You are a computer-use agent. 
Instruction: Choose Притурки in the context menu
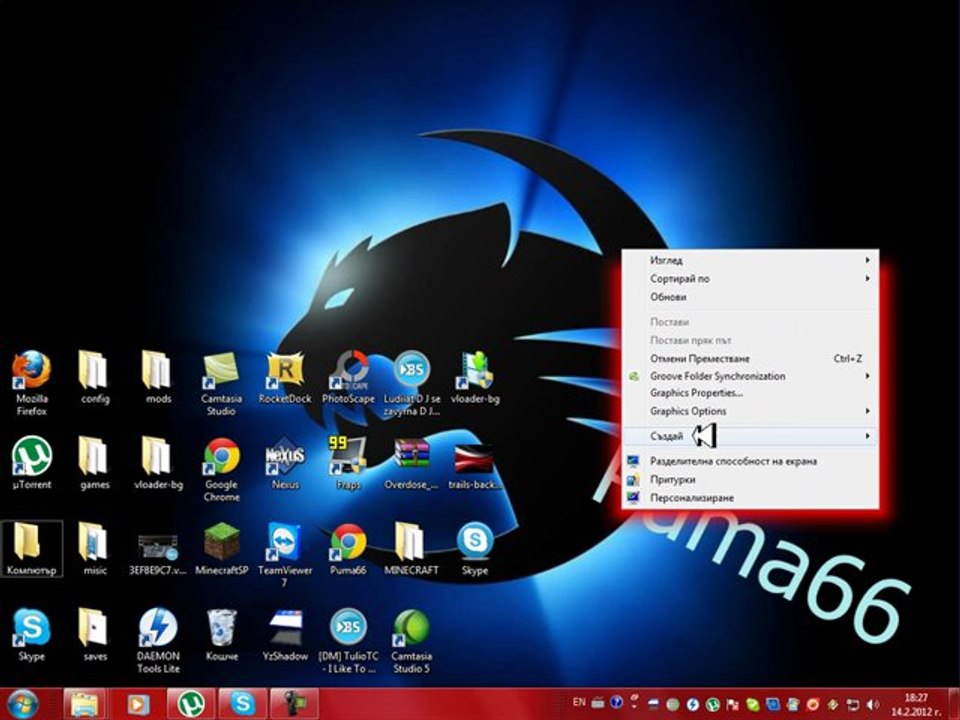(750, 479)
